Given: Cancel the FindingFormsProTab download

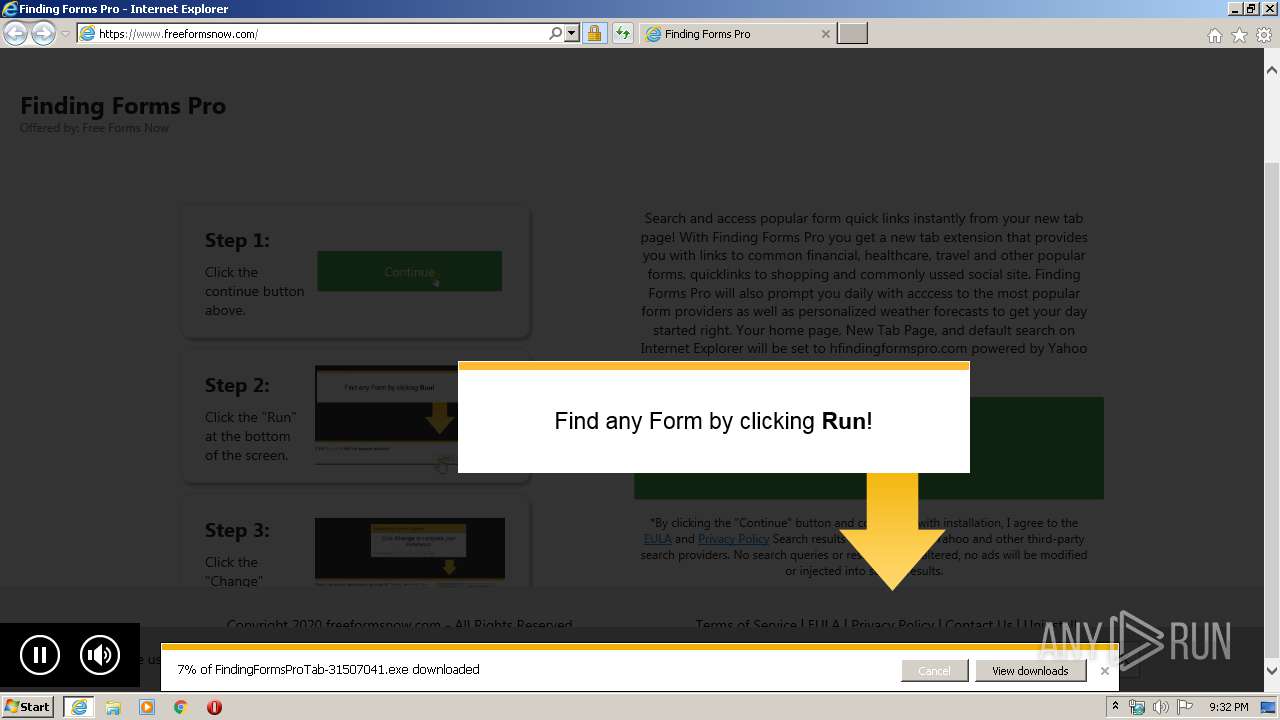Looking at the screenshot, I should [934, 671].
